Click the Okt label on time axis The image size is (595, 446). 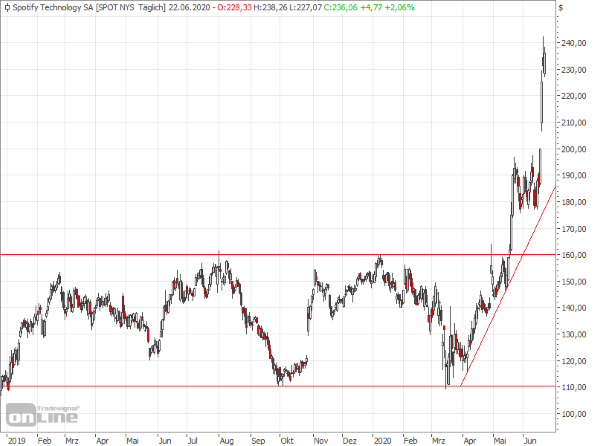[287, 441]
